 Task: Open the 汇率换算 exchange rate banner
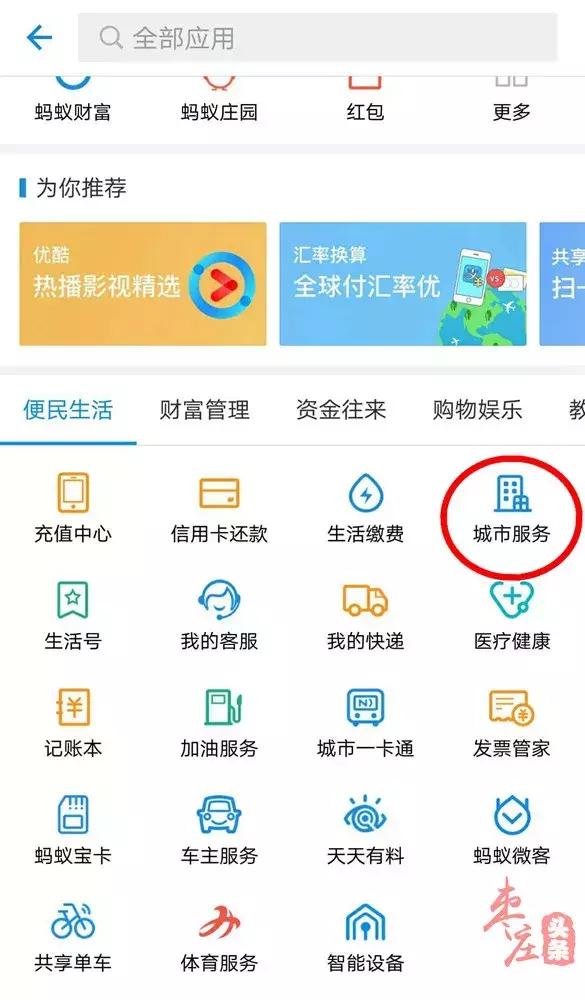403,284
